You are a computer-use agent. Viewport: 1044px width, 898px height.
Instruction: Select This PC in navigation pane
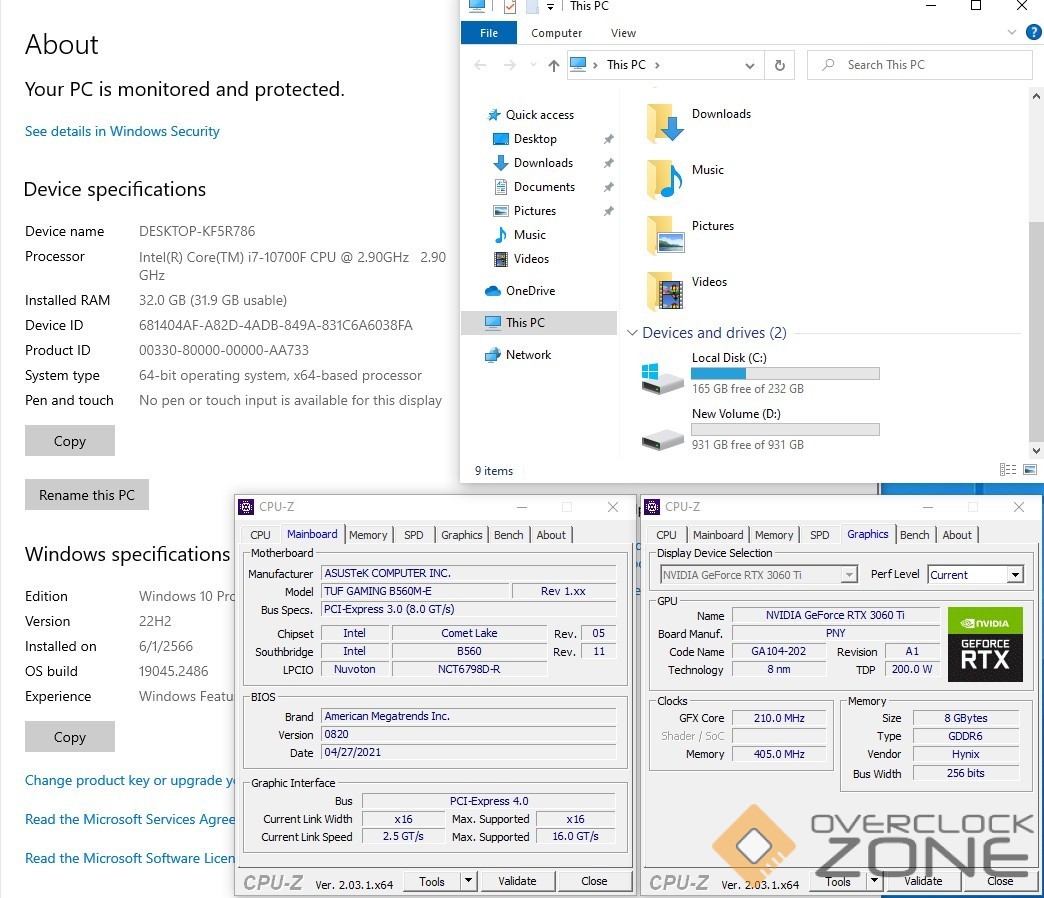coord(539,323)
